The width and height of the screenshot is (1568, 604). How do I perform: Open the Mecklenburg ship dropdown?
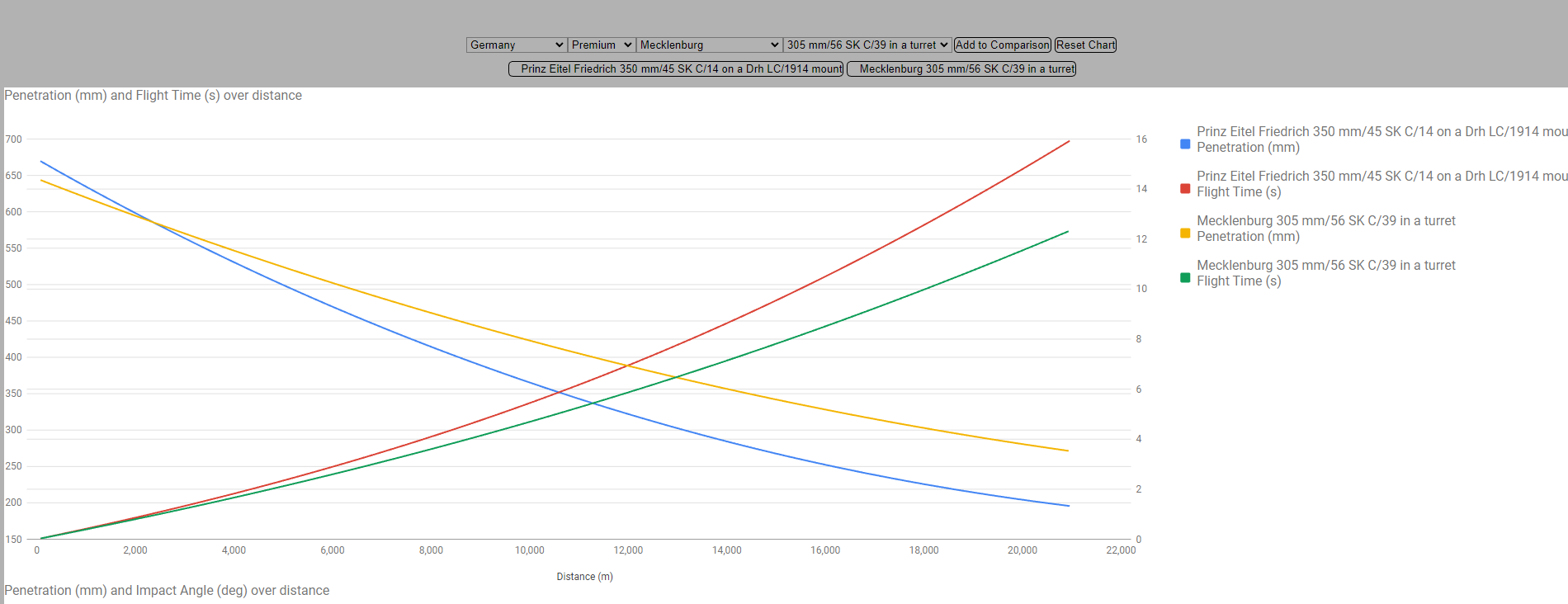[709, 45]
